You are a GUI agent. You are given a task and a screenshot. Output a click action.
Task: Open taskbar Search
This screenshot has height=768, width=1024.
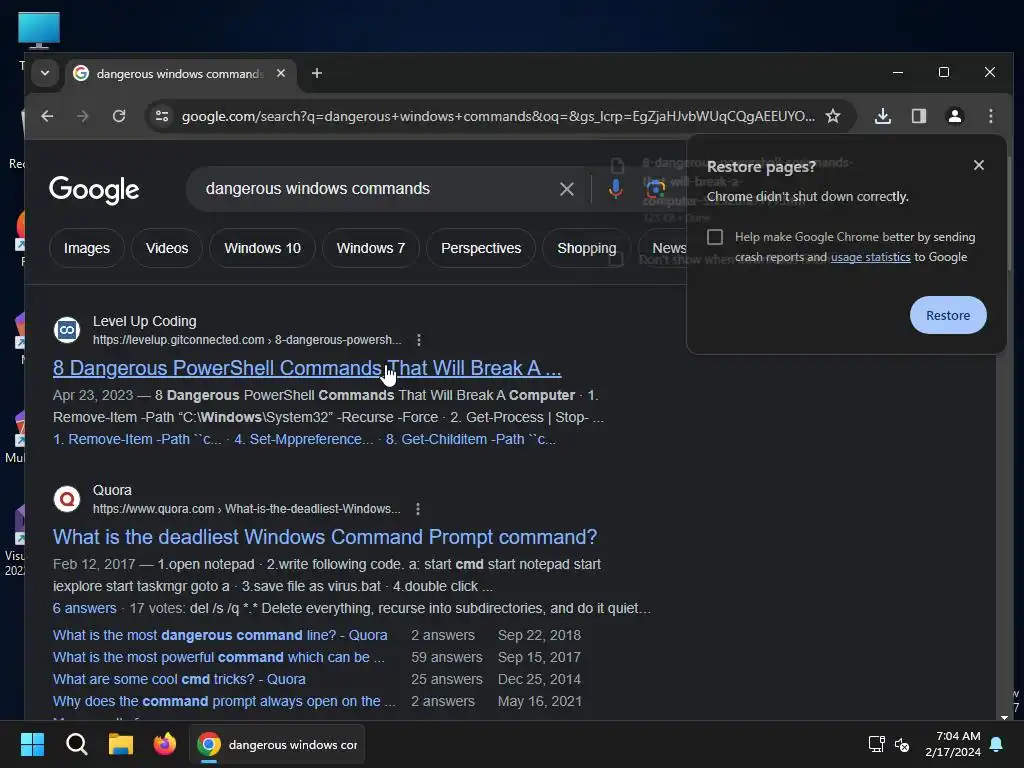pyautogui.click(x=76, y=744)
